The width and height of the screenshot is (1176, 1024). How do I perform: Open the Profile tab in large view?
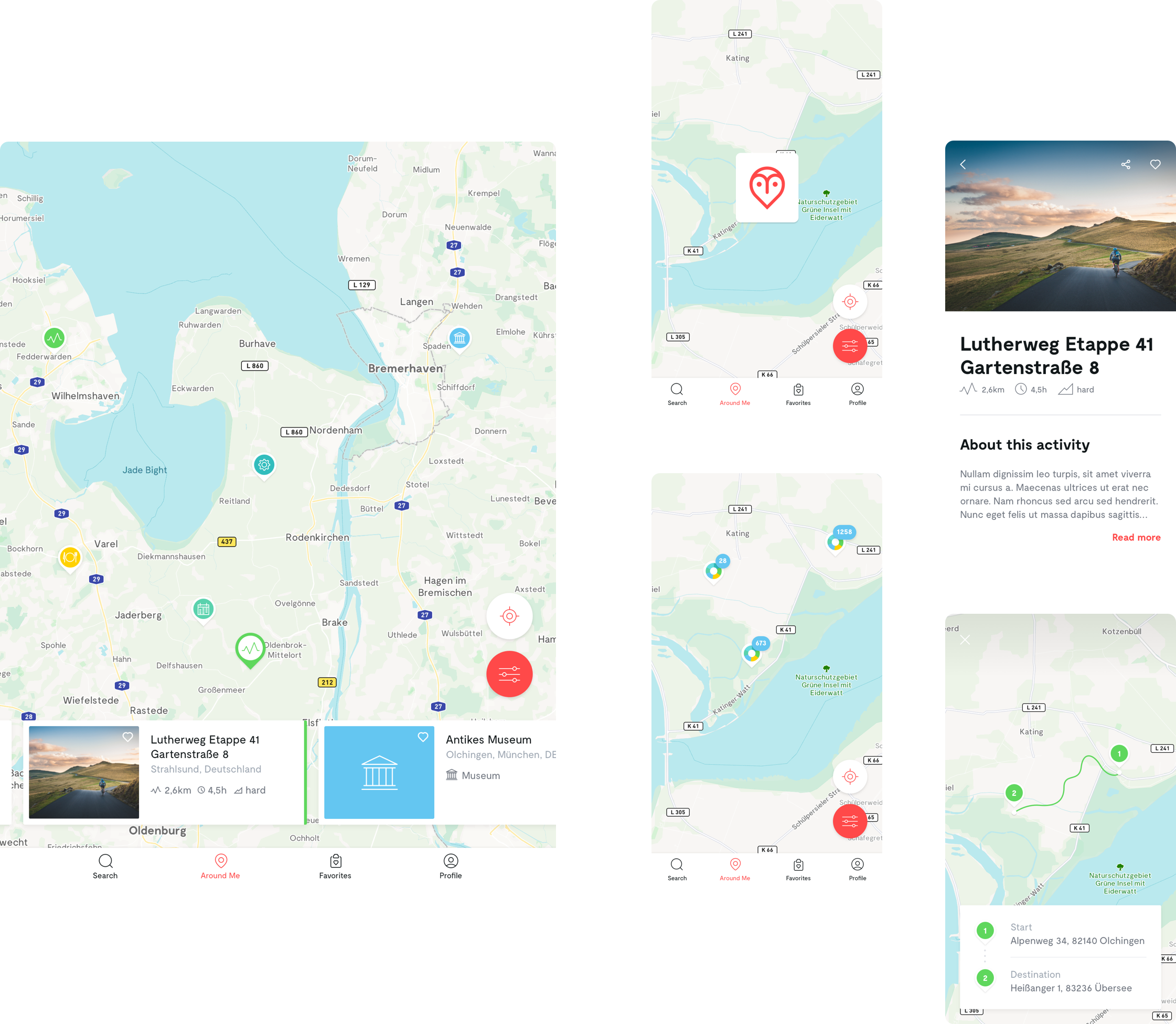(x=450, y=866)
